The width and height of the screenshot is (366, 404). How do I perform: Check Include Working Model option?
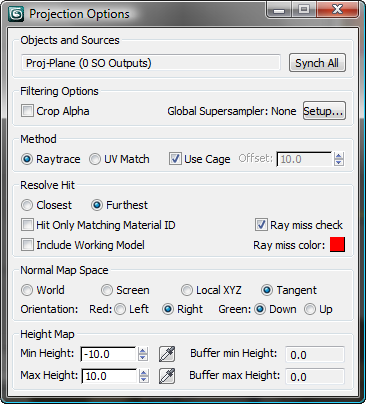point(27,245)
